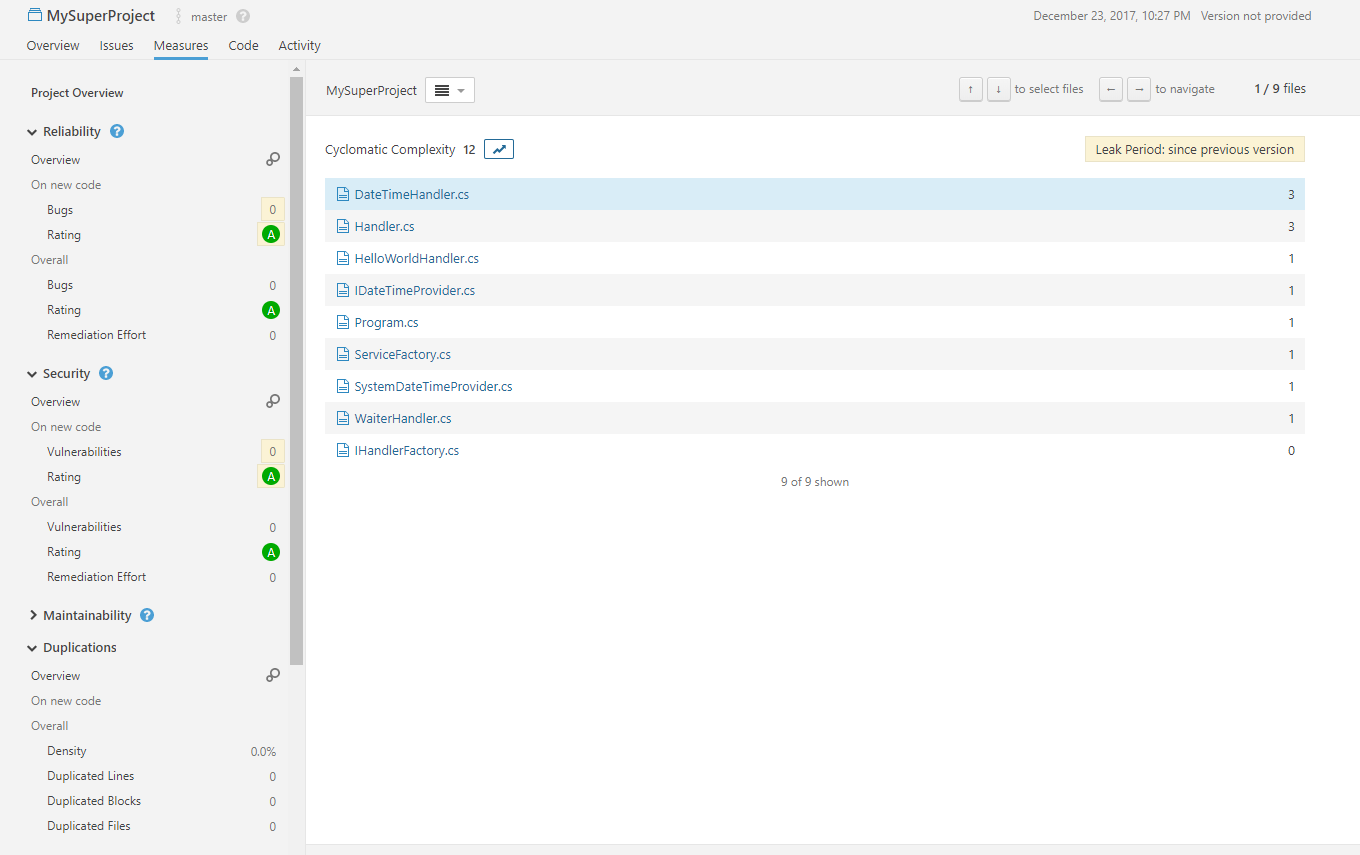Switch to the Activity tab
Viewport: 1360px width, 855px height.
[299, 45]
